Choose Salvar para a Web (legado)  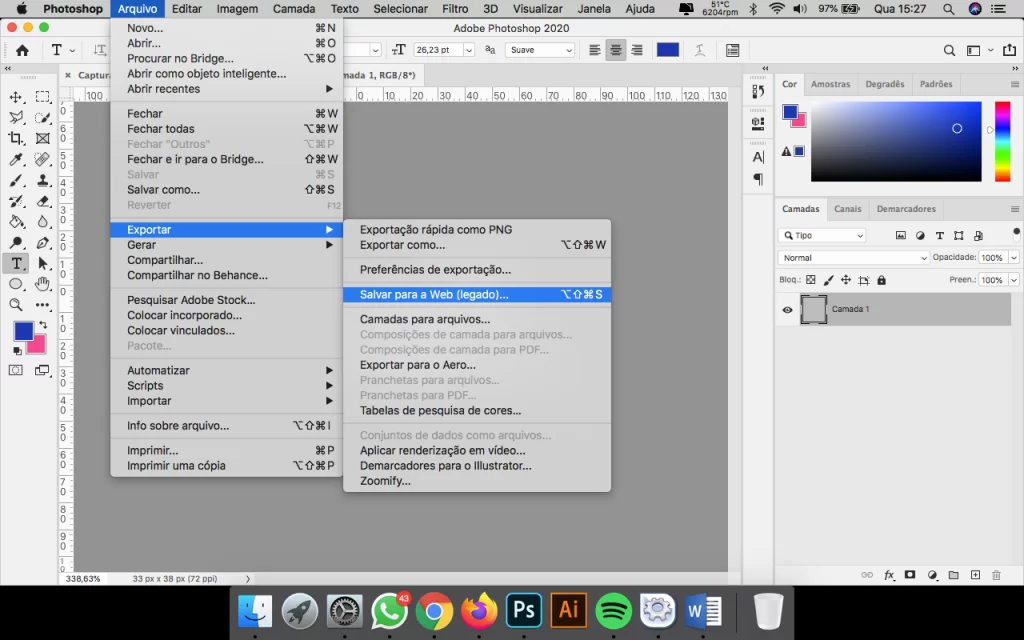click(477, 295)
